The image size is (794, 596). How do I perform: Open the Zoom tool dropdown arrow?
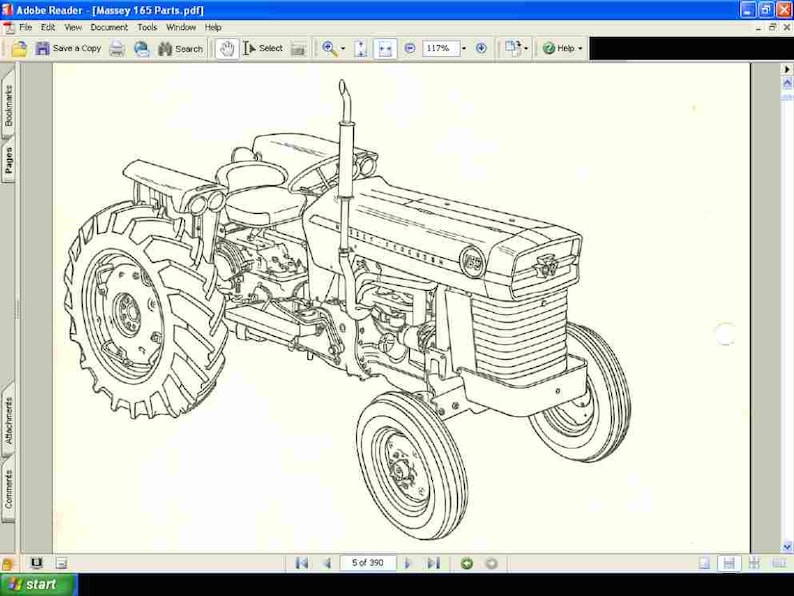tap(343, 49)
